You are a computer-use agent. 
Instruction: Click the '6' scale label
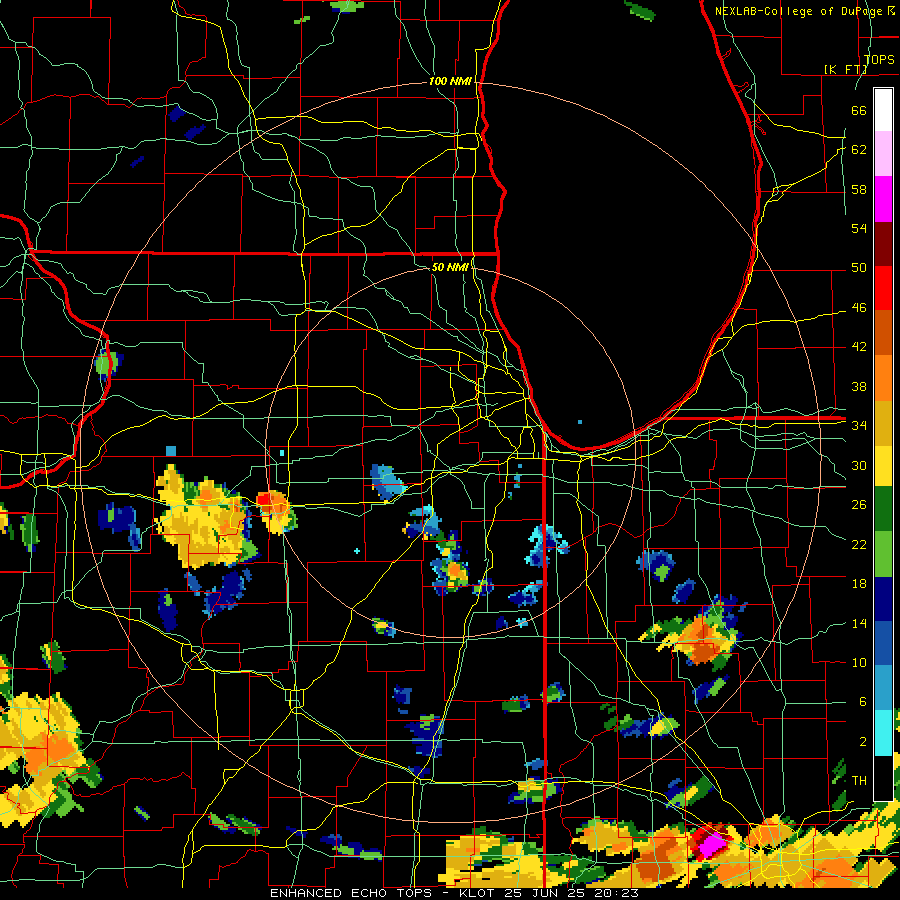coord(863,702)
